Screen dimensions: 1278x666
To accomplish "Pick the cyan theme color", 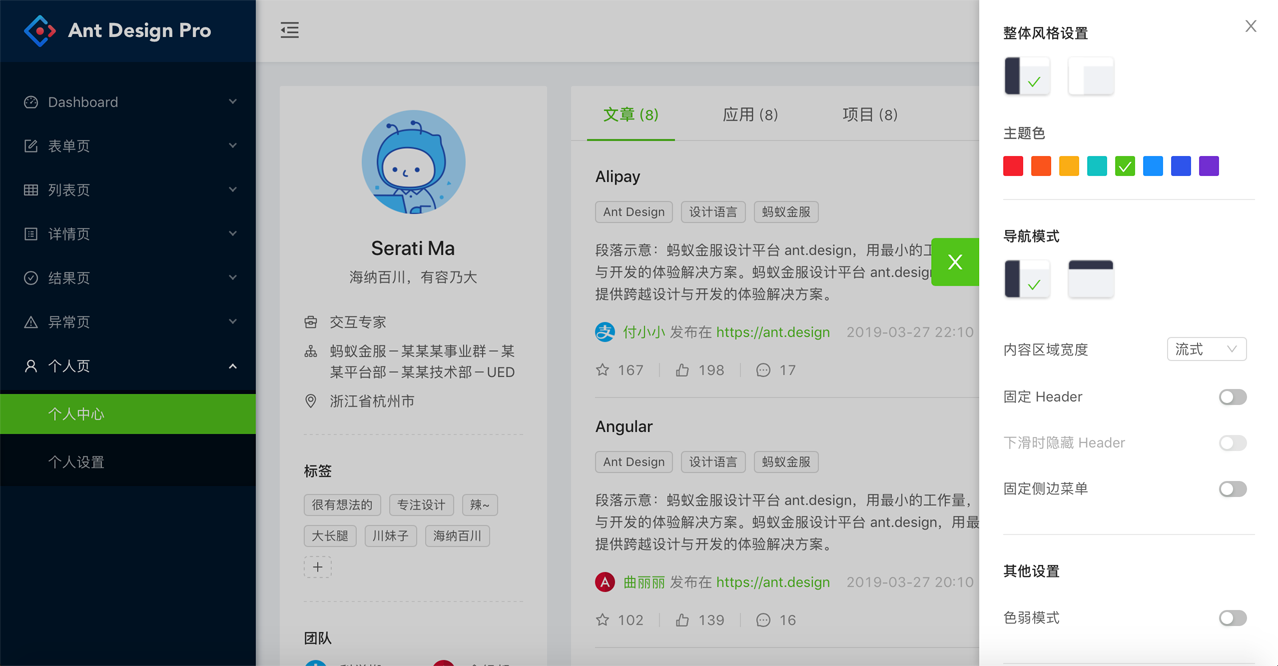I will (x=1097, y=166).
